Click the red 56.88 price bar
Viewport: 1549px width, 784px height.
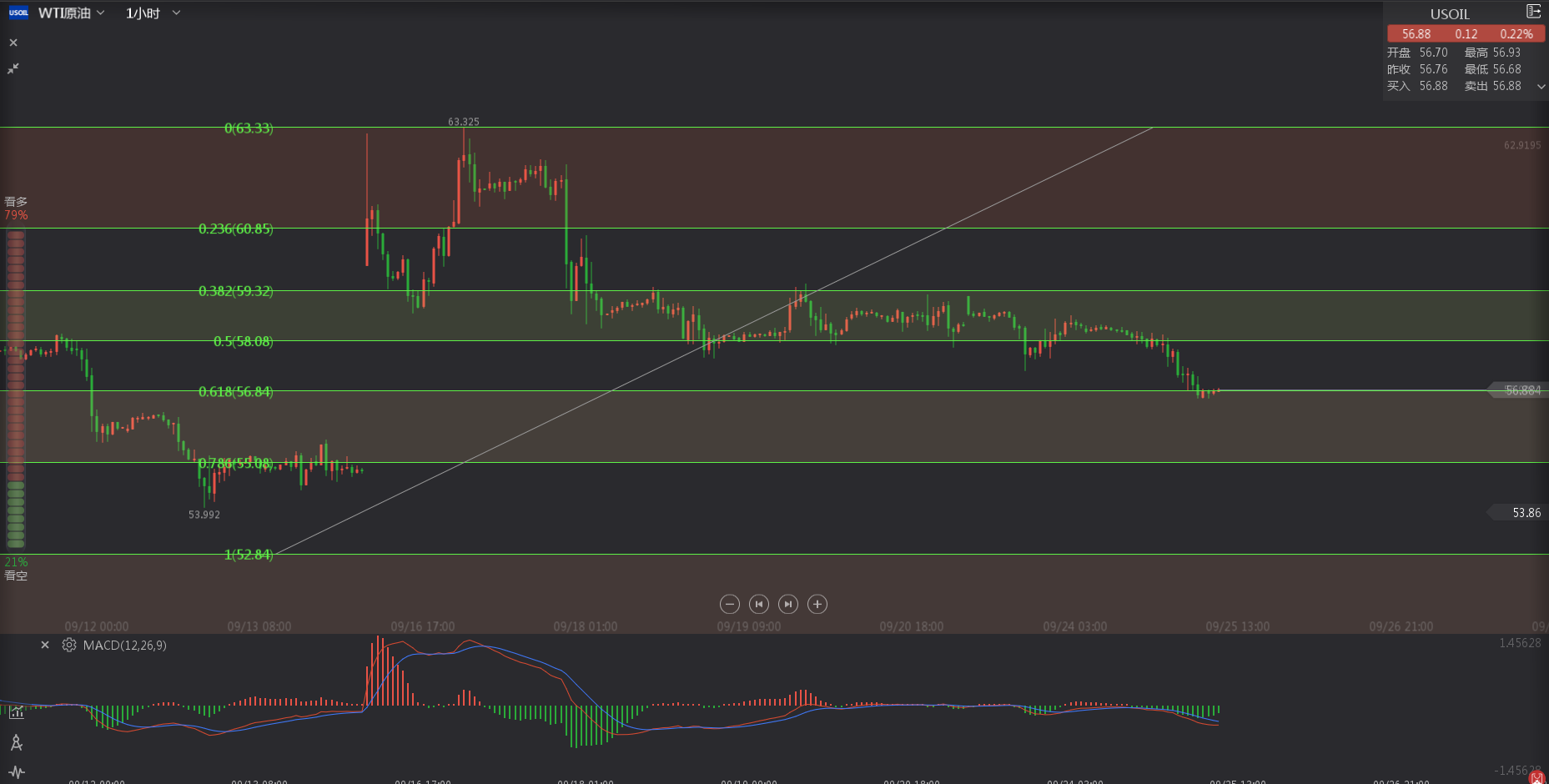[x=1466, y=34]
